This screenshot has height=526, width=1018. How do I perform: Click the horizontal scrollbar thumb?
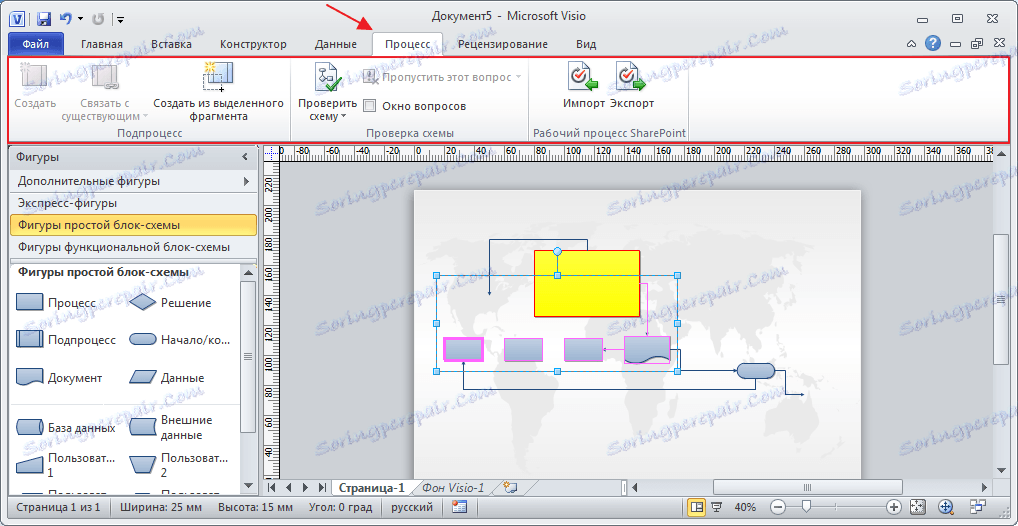click(808, 487)
